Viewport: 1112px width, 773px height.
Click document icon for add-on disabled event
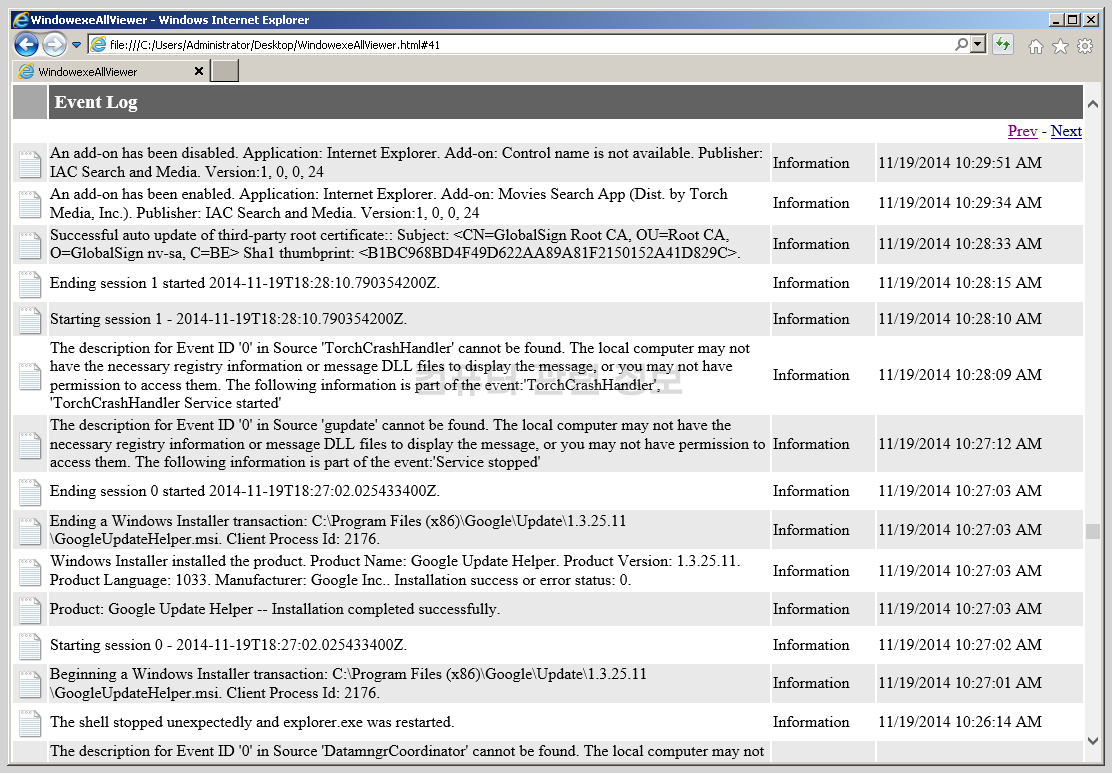30,164
